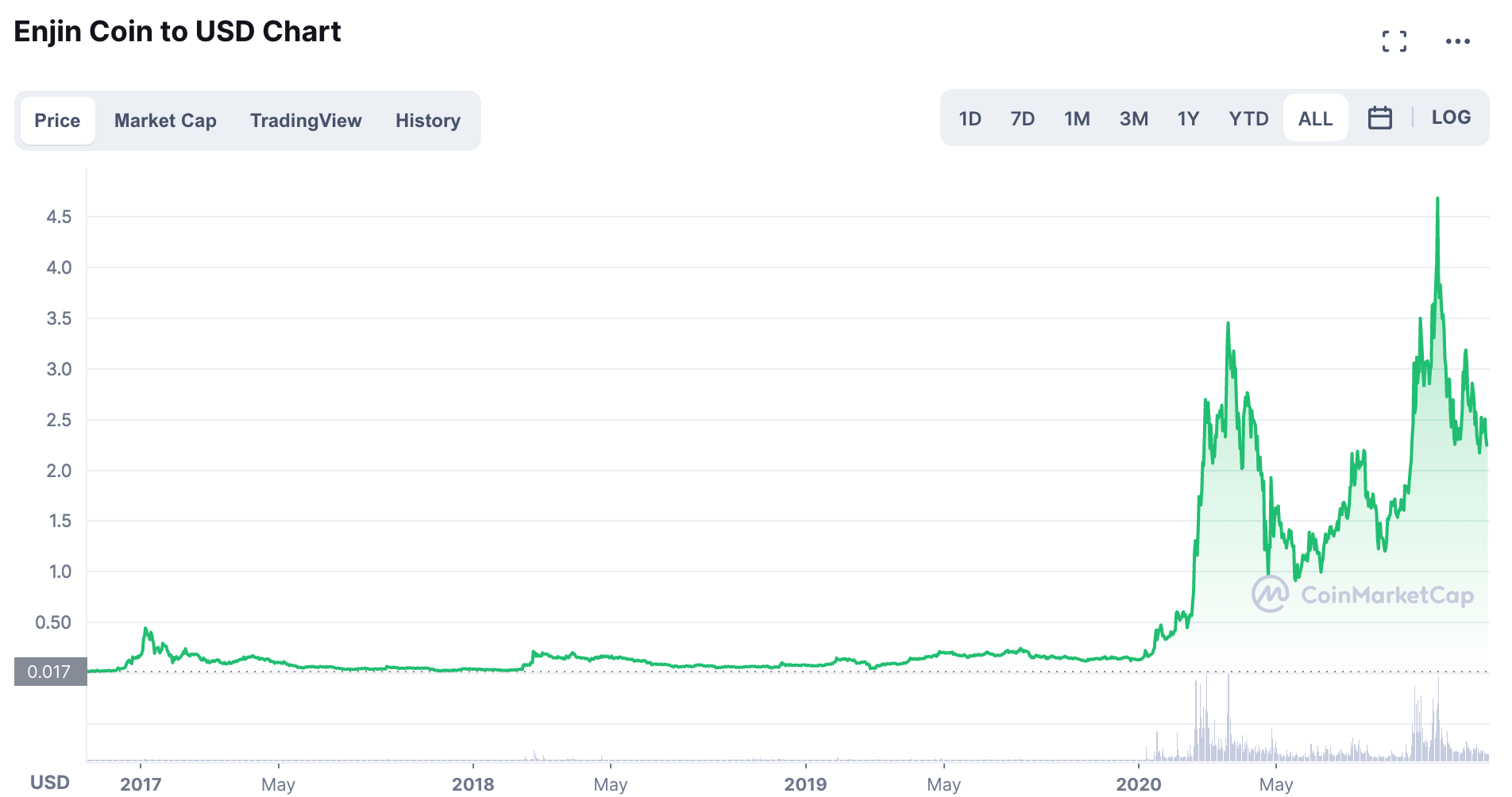Choose the 1M time range
This screenshot has height=797, width=1512.
point(1077,119)
